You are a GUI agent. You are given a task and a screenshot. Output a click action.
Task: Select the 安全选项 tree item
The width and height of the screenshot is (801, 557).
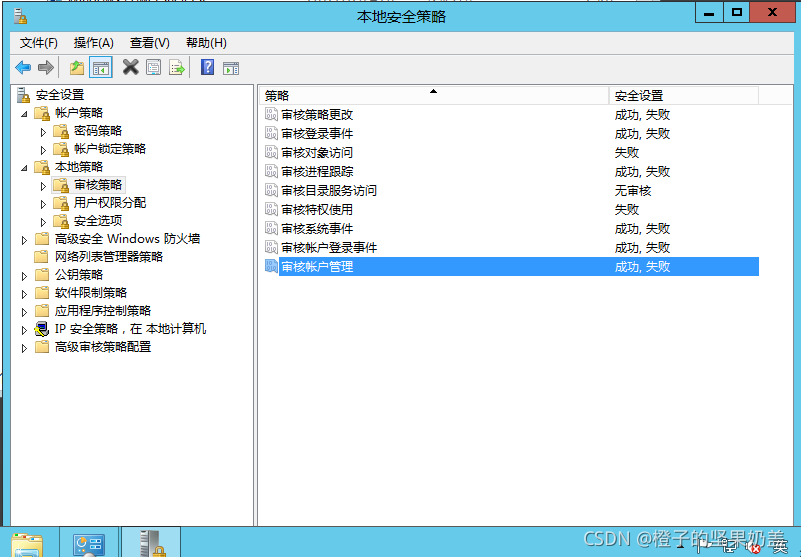click(x=98, y=221)
